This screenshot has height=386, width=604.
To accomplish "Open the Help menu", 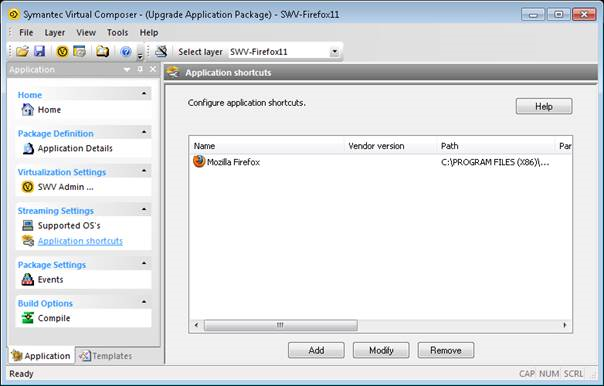I will (x=149, y=33).
